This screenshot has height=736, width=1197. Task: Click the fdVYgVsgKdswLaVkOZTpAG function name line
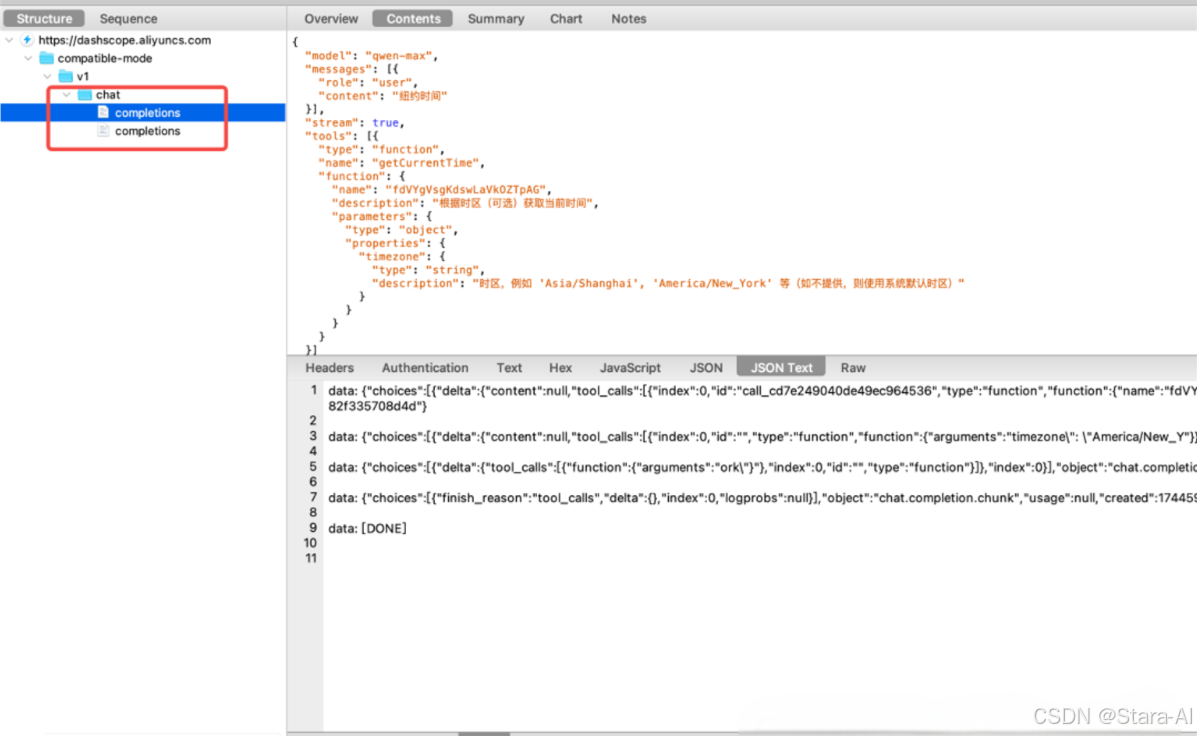tap(441, 190)
